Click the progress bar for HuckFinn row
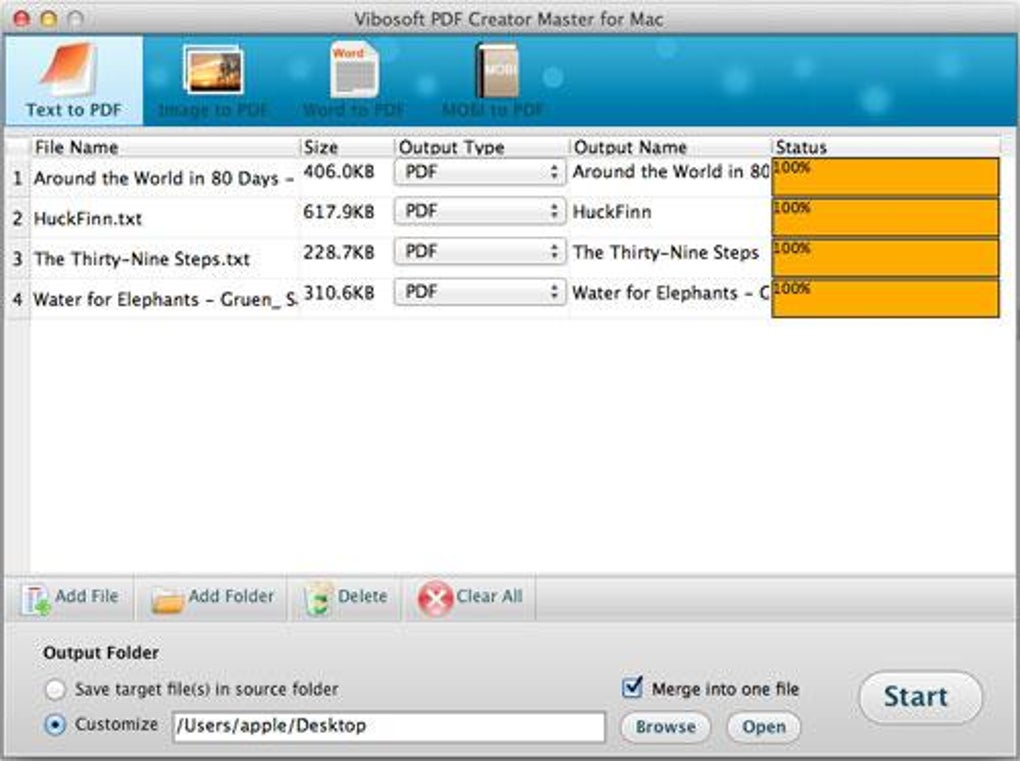Image resolution: width=1020 pixels, height=761 pixels. (x=885, y=217)
